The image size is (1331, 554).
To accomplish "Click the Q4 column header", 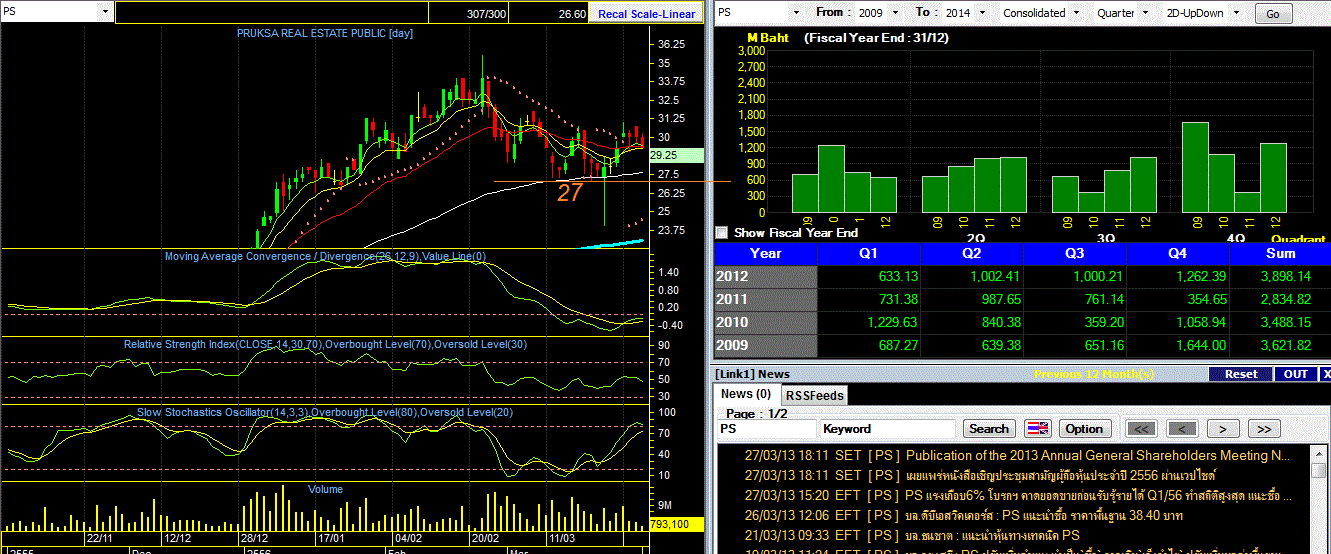I will click(x=1178, y=254).
